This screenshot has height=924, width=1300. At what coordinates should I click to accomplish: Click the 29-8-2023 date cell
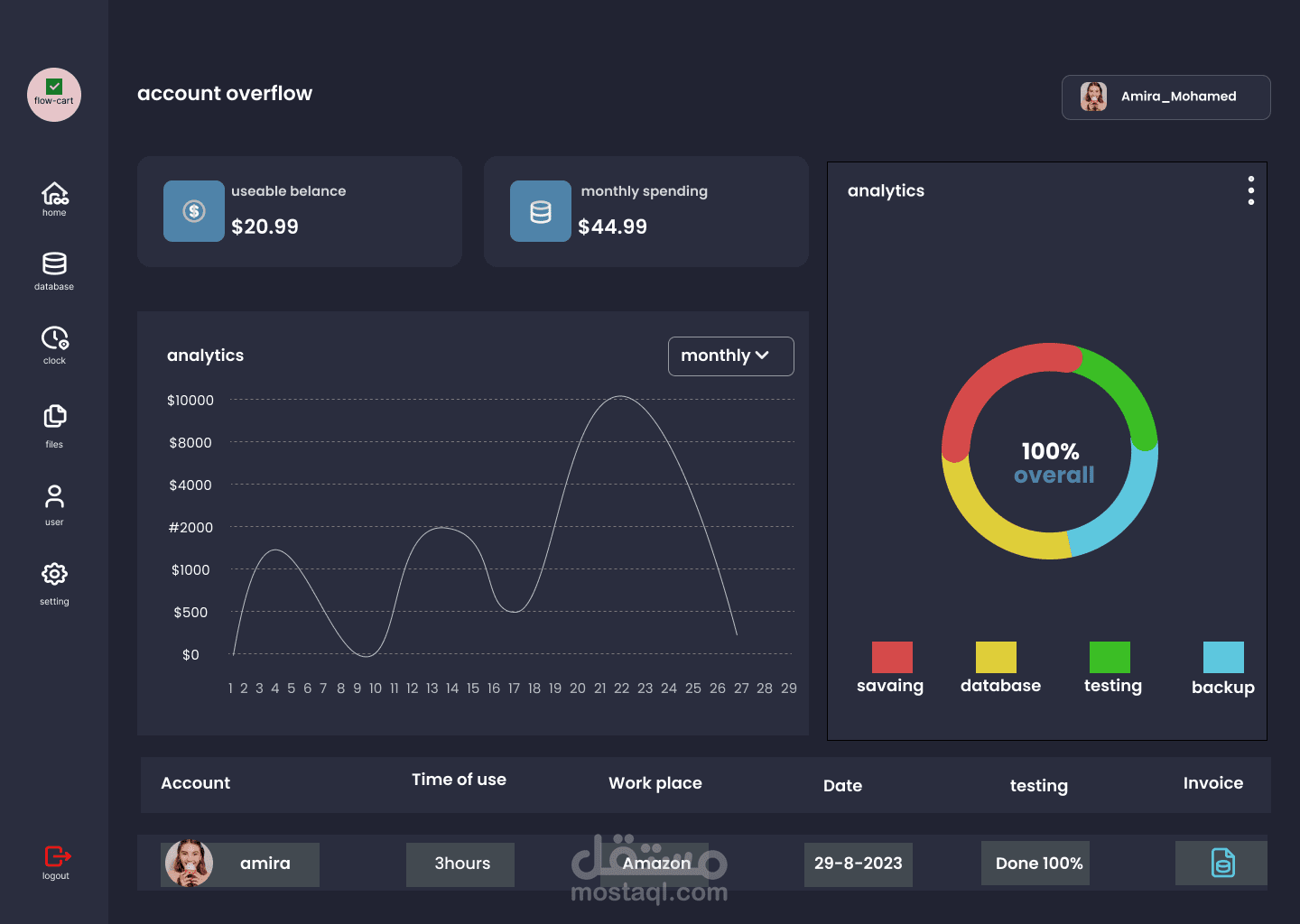[859, 864]
